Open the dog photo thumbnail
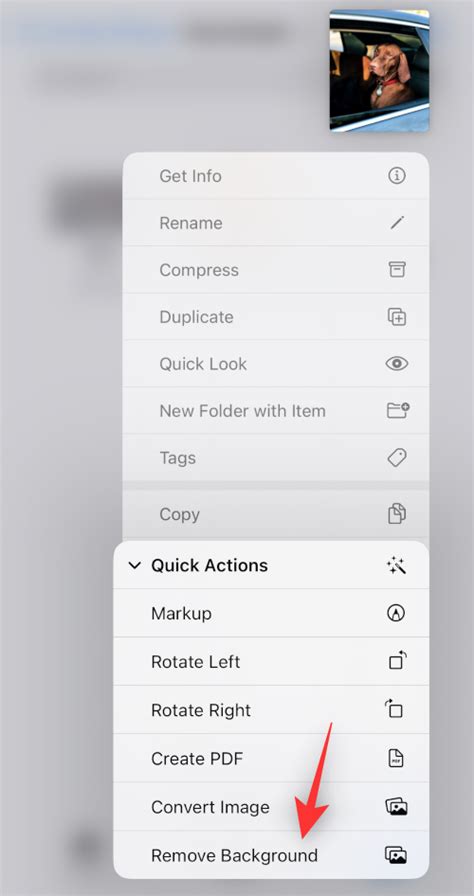 (x=379, y=71)
